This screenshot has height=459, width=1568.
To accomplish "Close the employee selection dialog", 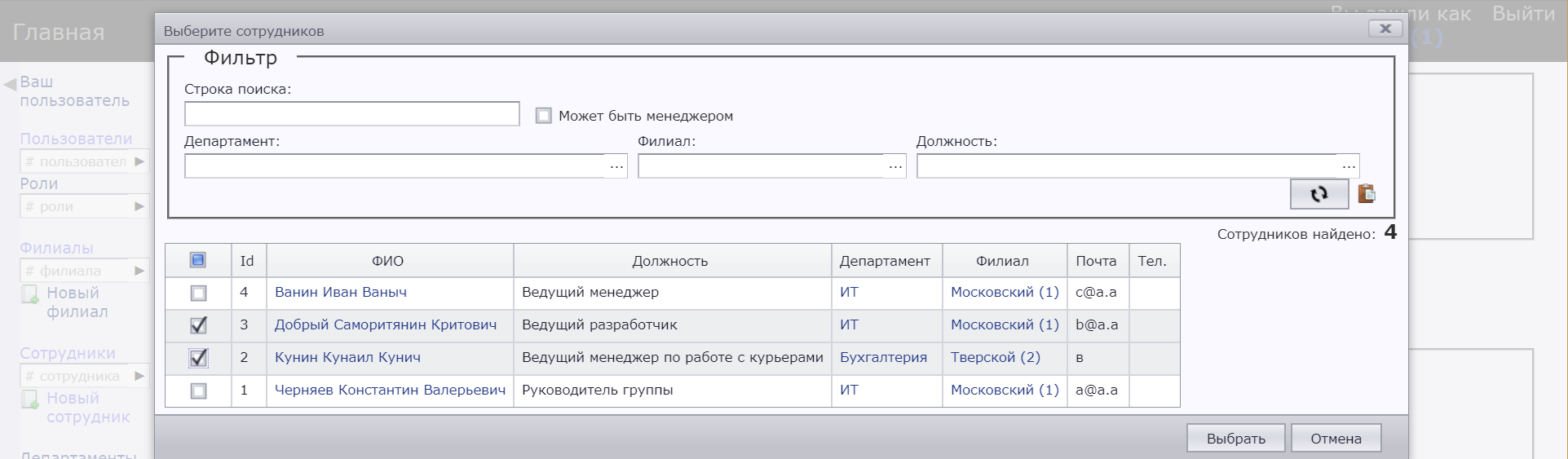I will pyautogui.click(x=1385, y=29).
